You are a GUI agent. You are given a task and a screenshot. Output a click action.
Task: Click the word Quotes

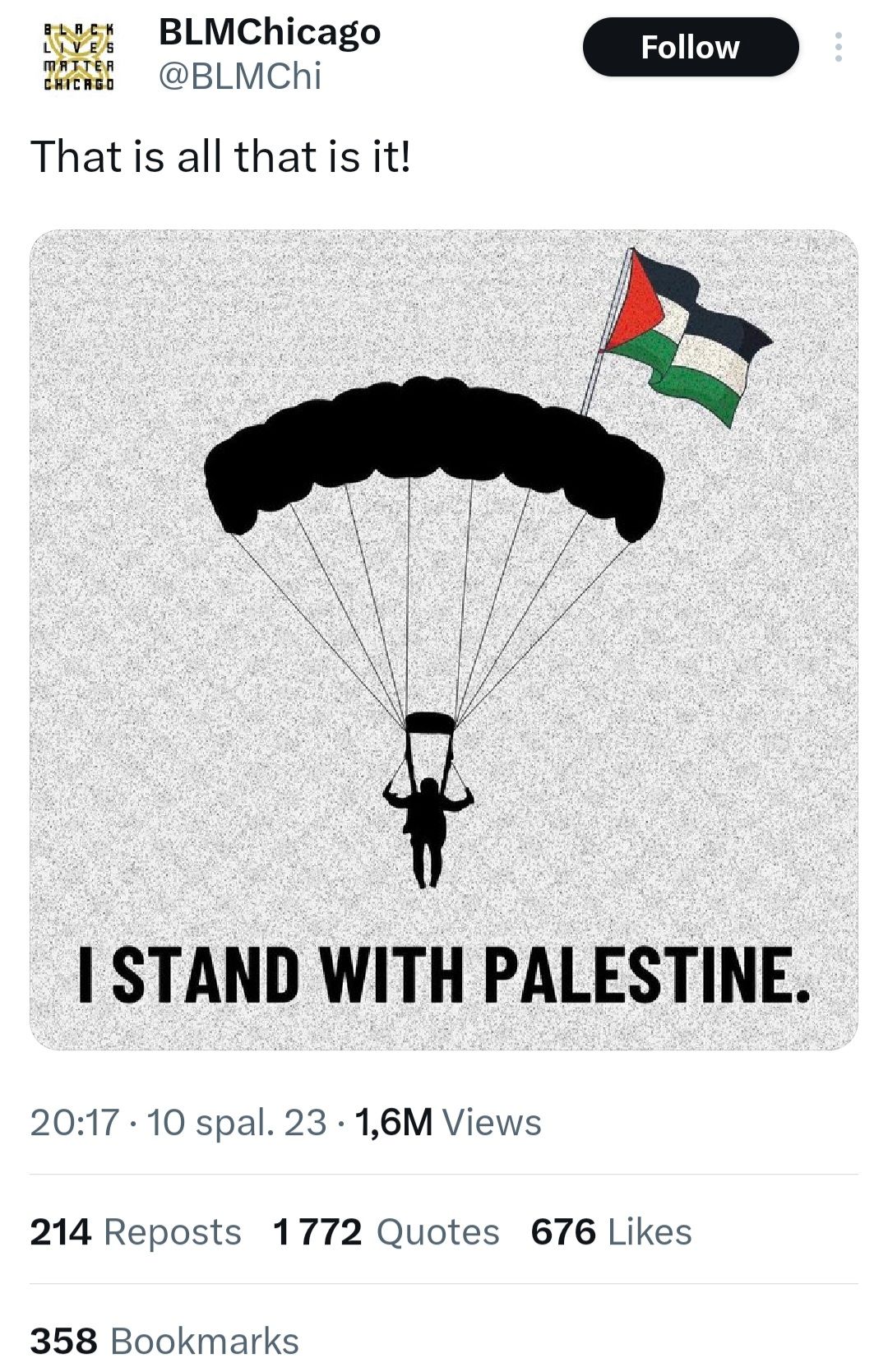click(437, 1232)
